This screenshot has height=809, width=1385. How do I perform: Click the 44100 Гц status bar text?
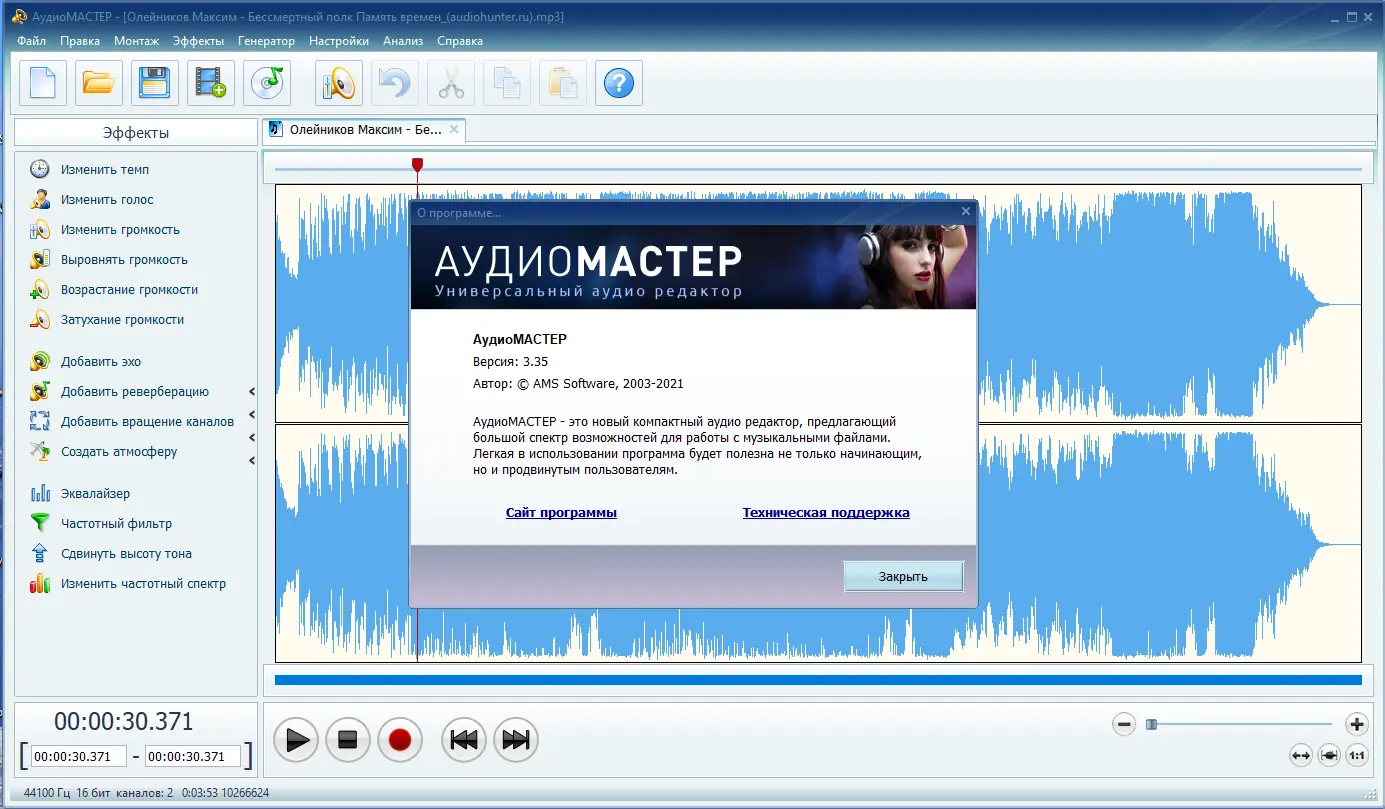pos(48,793)
